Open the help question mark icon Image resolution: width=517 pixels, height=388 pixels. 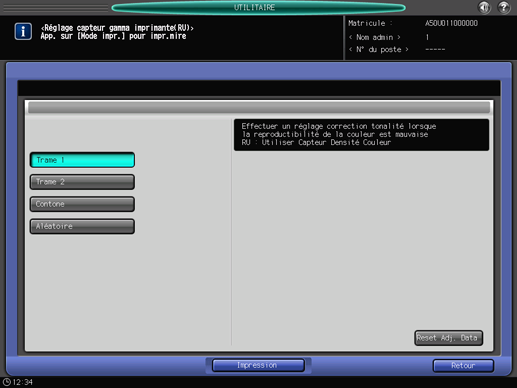(x=504, y=7)
